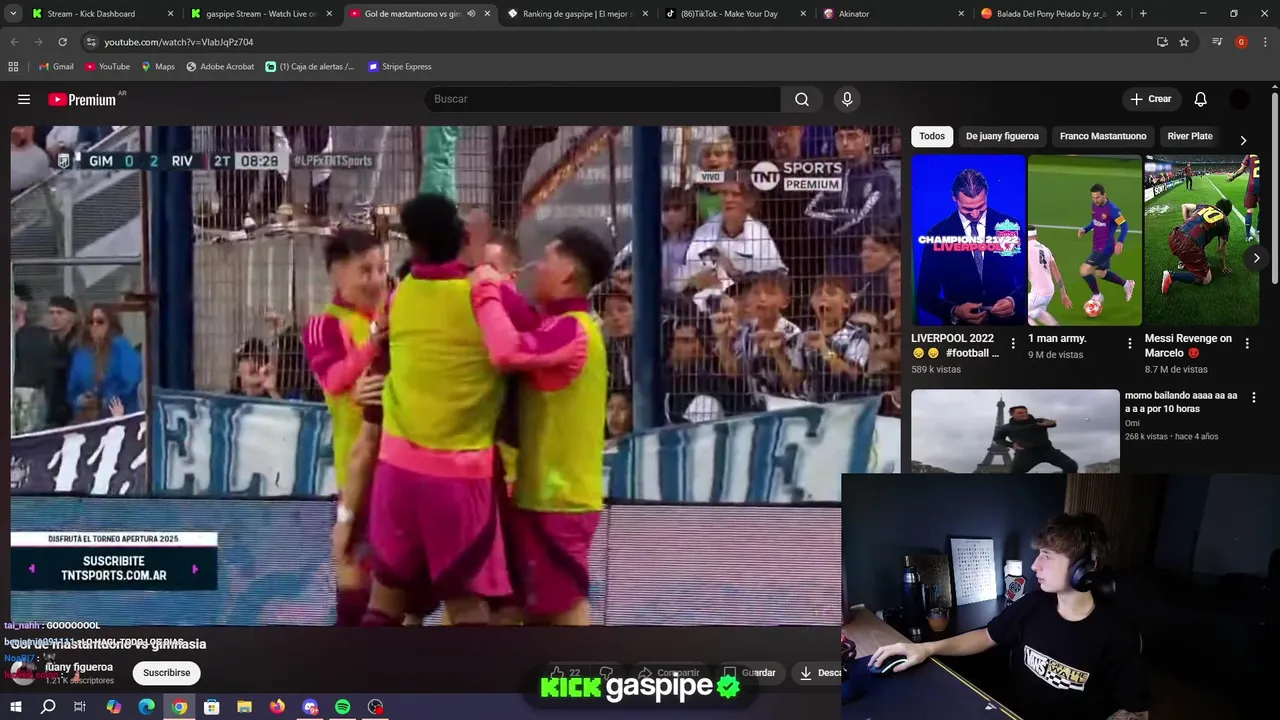View site information icon in address bar

coord(91,42)
